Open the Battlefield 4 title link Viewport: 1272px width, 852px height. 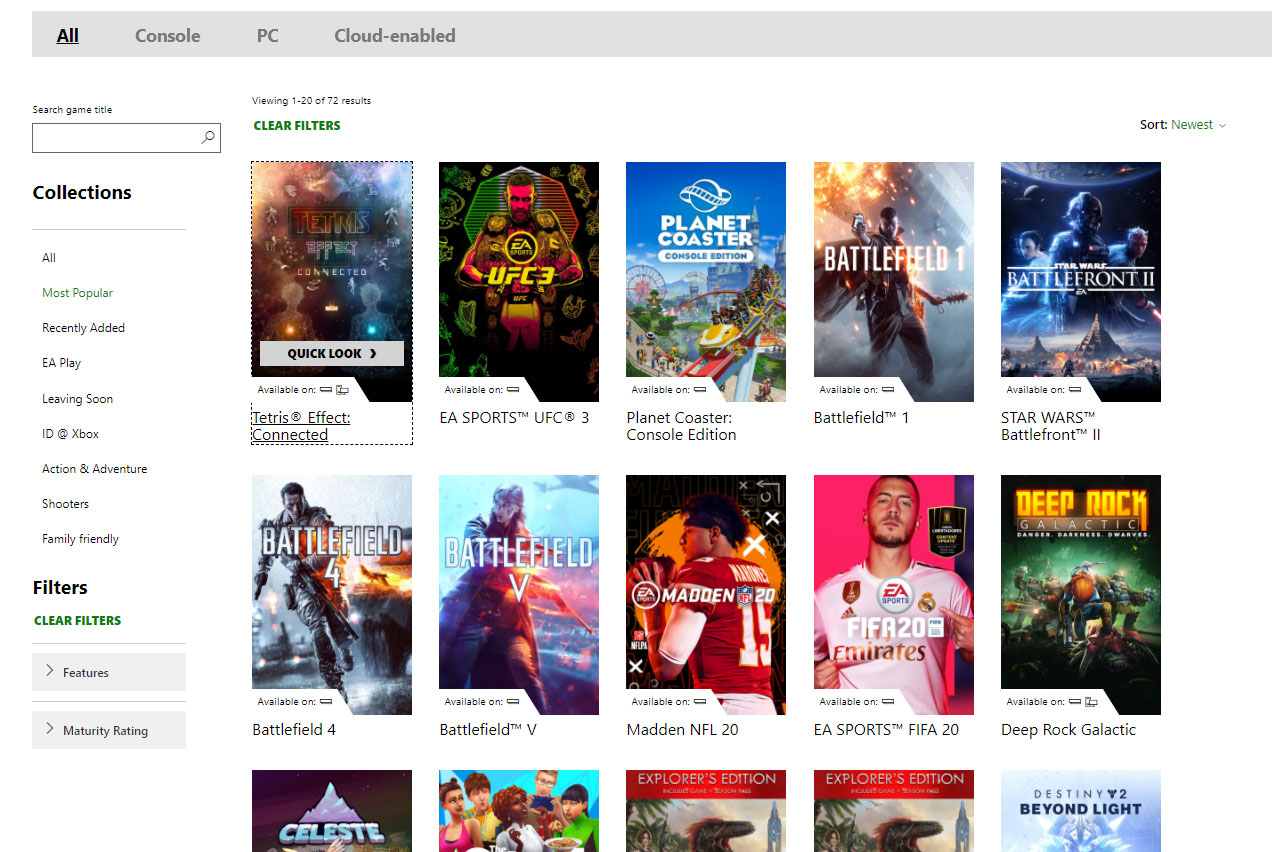[294, 730]
